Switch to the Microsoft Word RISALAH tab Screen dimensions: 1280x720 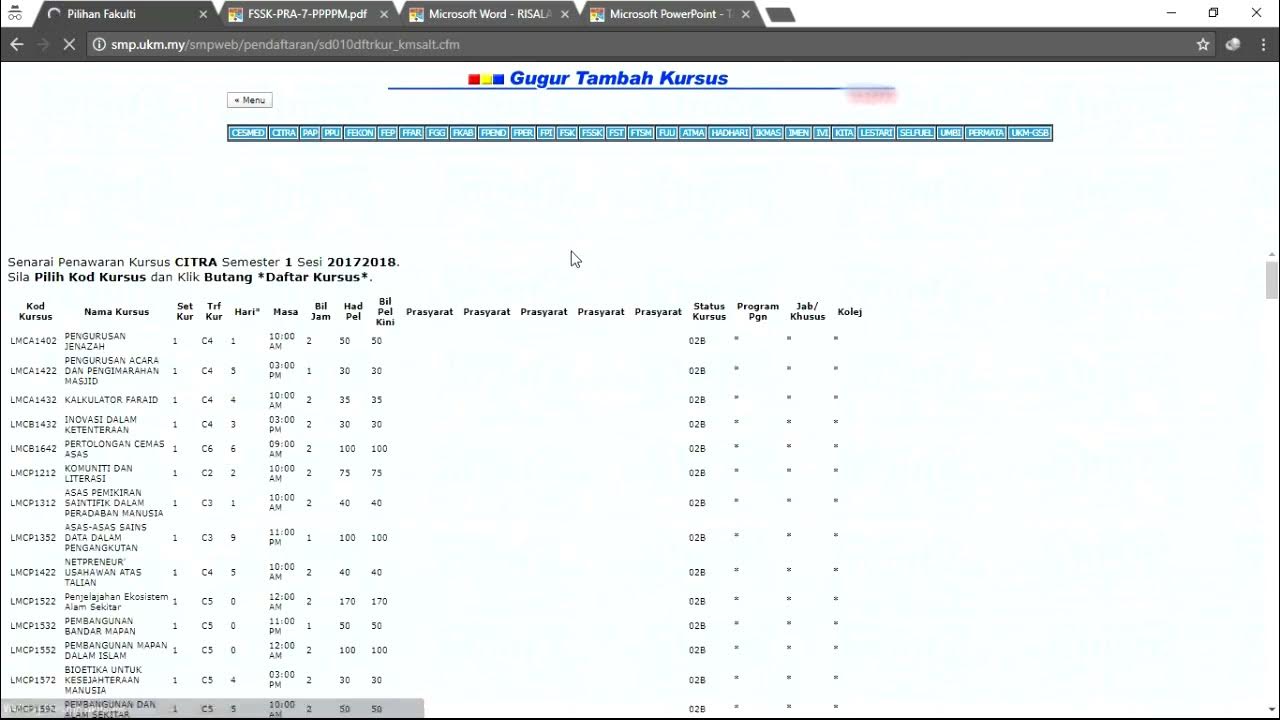click(x=487, y=14)
